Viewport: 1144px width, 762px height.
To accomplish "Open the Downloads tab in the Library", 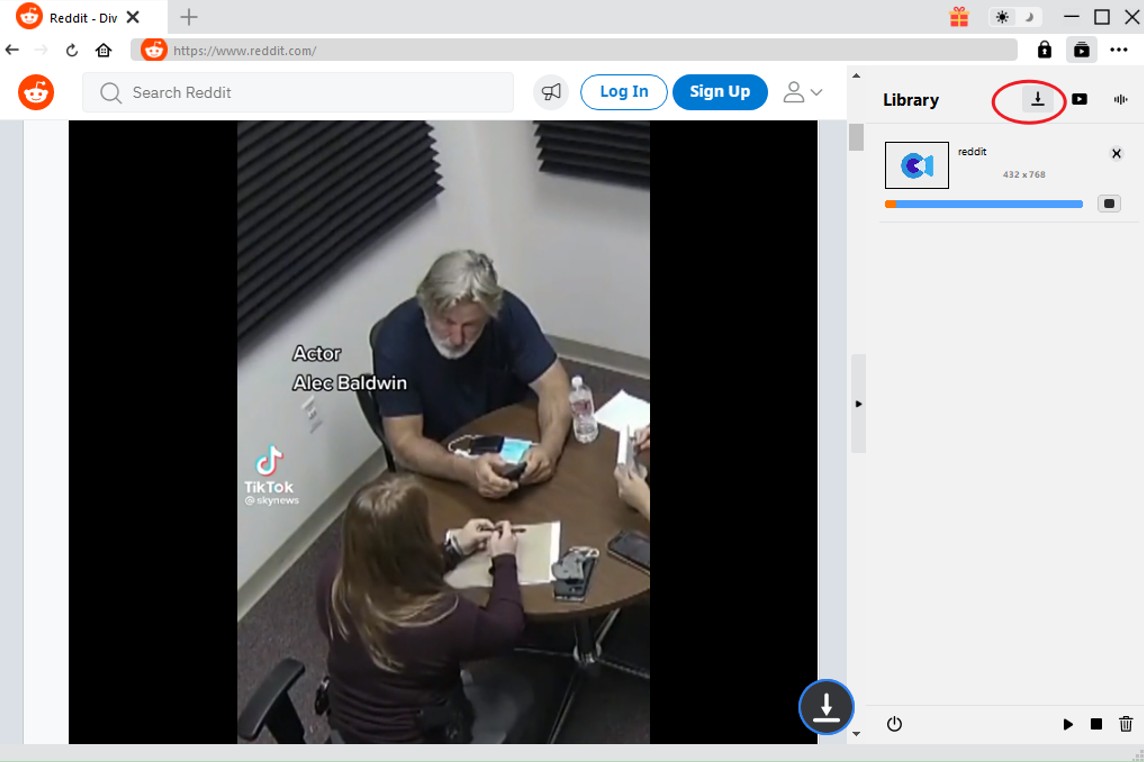I will (x=1037, y=99).
